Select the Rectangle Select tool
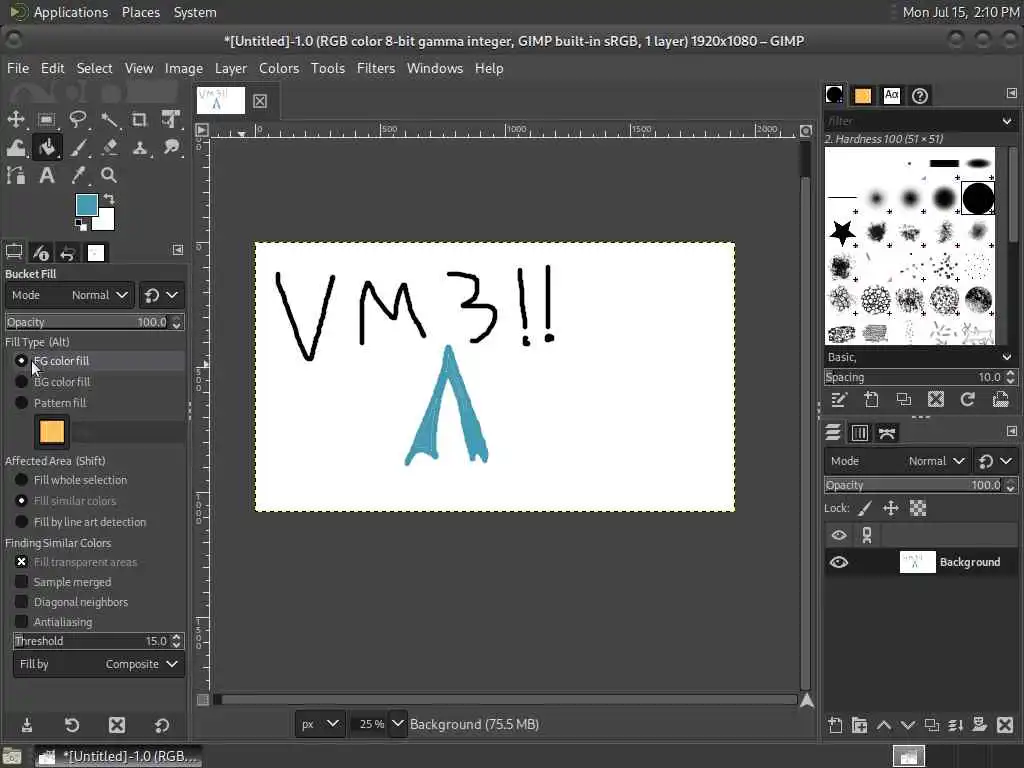 [46, 120]
